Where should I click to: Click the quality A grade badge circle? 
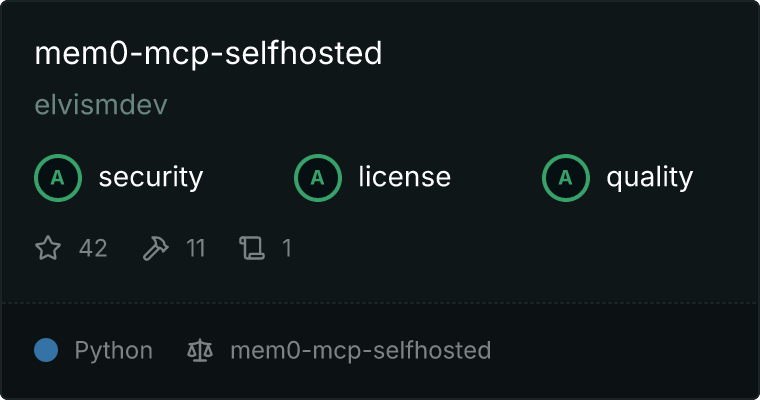[x=566, y=178]
